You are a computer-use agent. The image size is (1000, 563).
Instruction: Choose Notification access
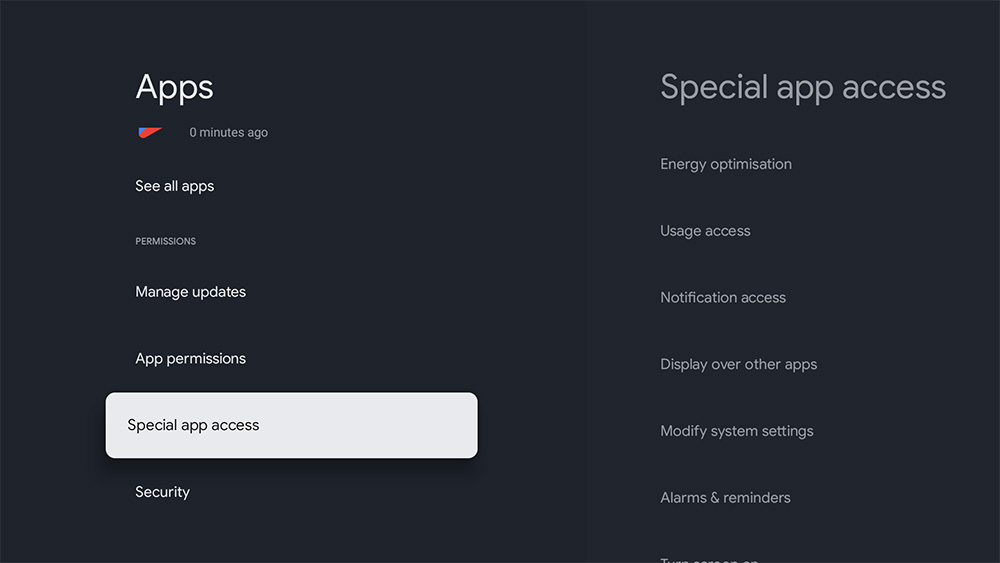pos(723,298)
